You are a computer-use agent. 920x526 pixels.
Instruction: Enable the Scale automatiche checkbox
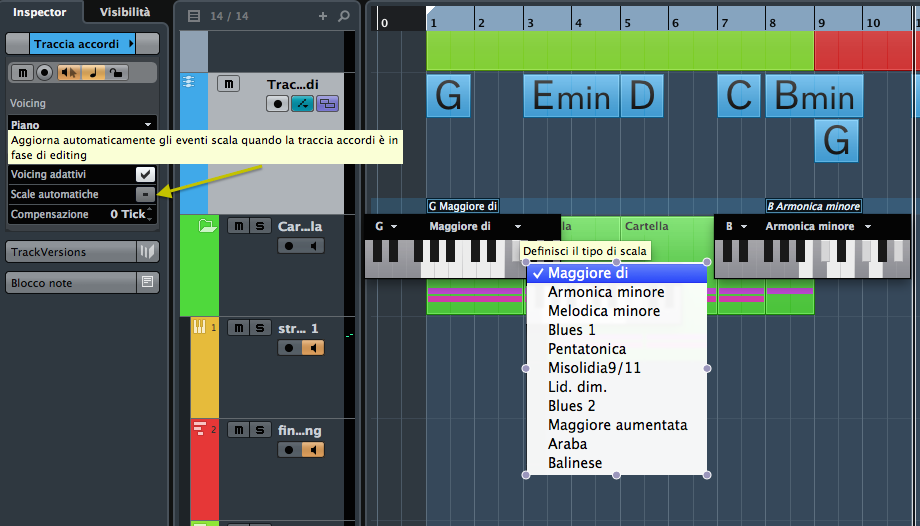coord(145,194)
